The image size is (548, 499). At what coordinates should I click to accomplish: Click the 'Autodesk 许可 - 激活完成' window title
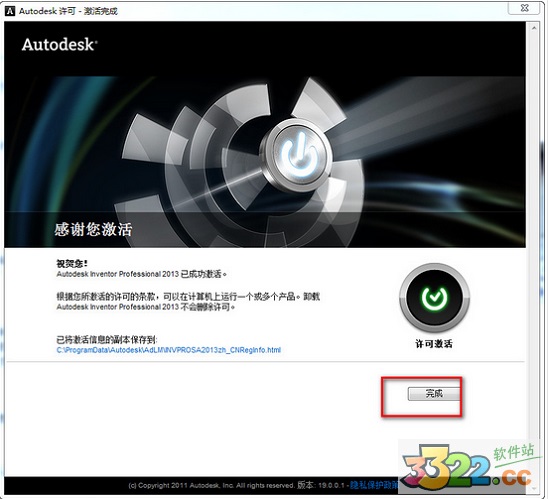pos(68,11)
